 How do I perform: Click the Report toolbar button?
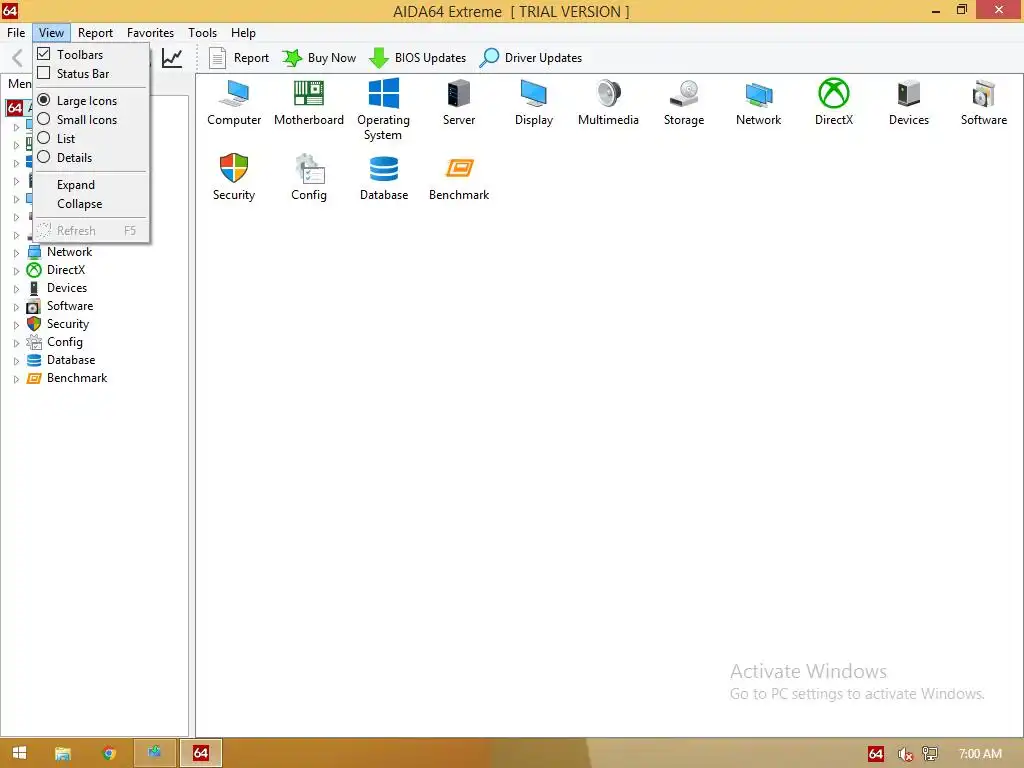pyautogui.click(x=239, y=57)
